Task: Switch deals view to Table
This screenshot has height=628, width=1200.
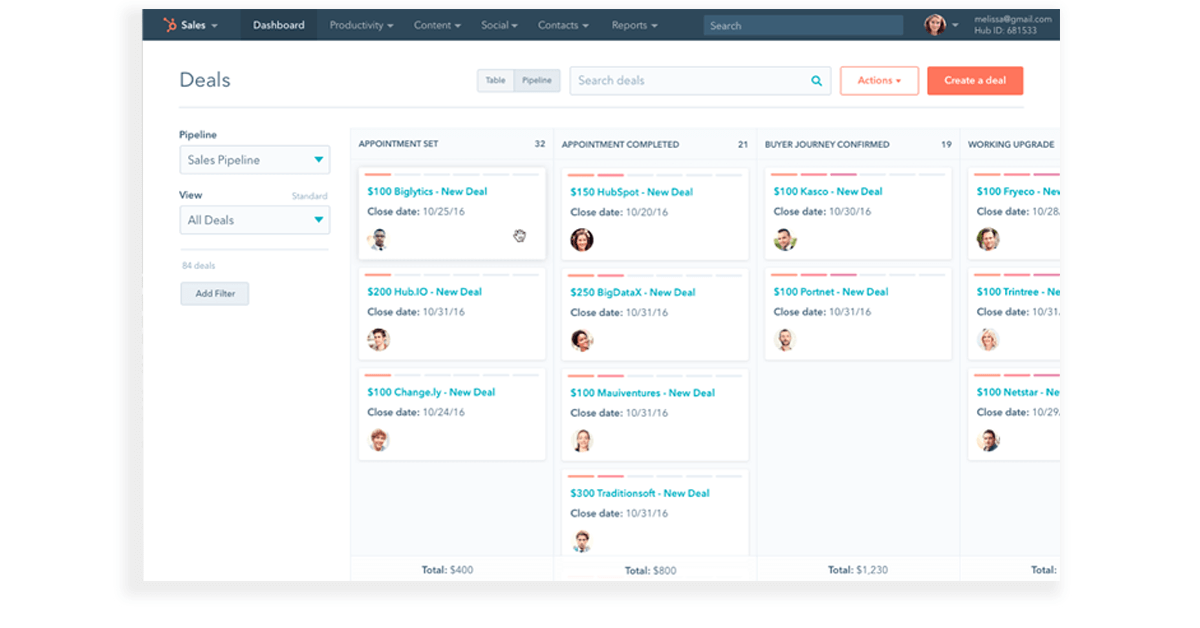Action: pyautogui.click(x=495, y=80)
